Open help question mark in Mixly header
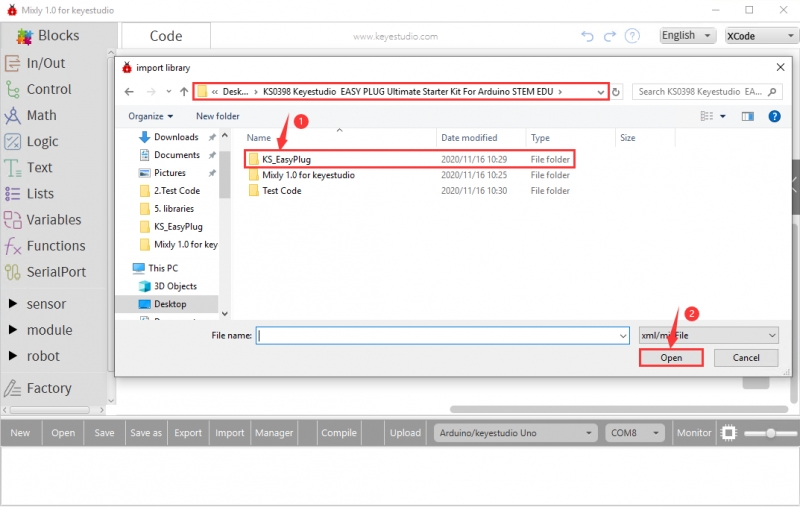The height and width of the screenshot is (507, 800). pyautogui.click(x=632, y=36)
